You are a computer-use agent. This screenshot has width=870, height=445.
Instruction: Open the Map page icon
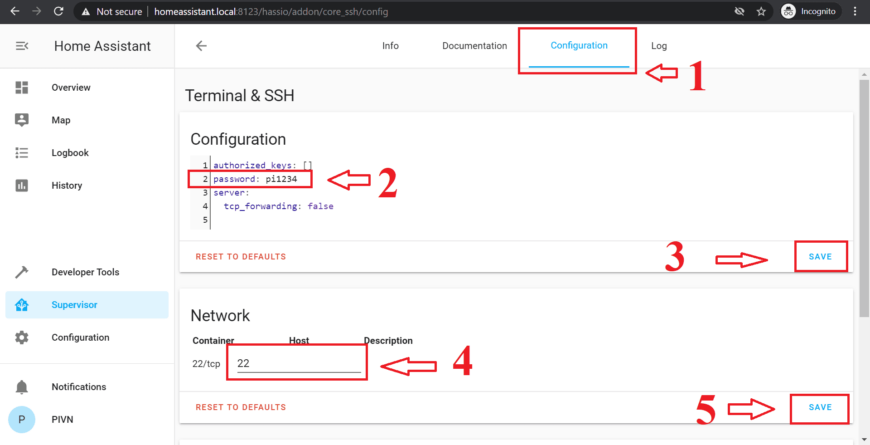point(22,120)
